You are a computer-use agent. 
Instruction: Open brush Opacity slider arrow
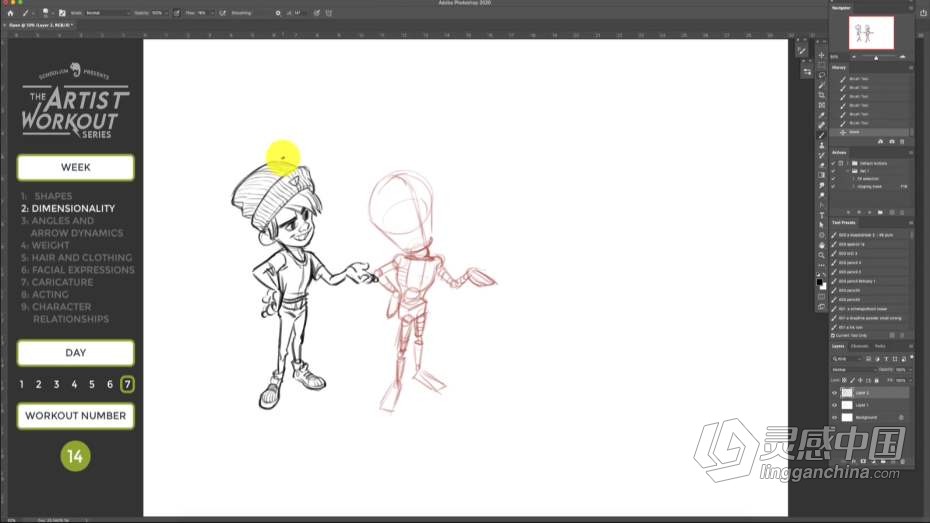click(x=166, y=12)
